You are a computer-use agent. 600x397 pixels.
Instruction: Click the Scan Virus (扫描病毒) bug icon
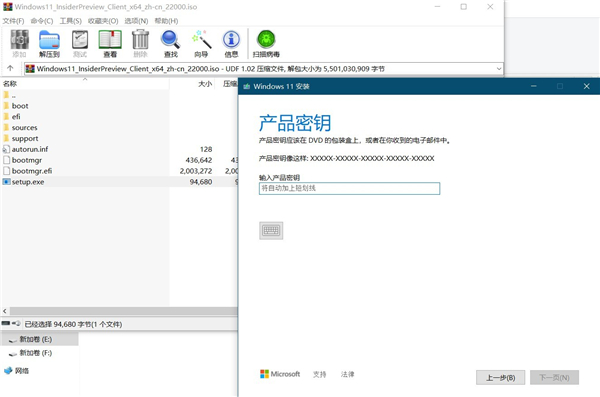coord(266,39)
